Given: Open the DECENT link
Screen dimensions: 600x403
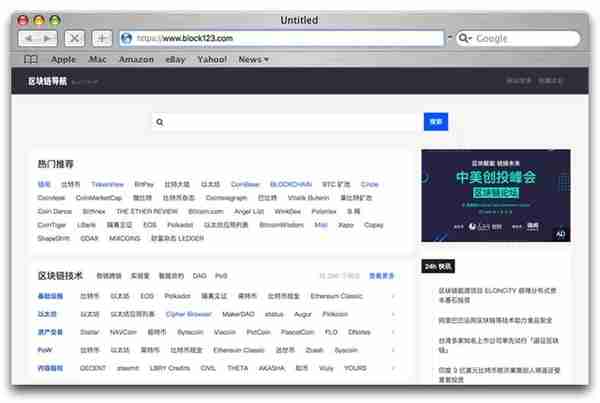Looking at the screenshot, I should 93,368.
